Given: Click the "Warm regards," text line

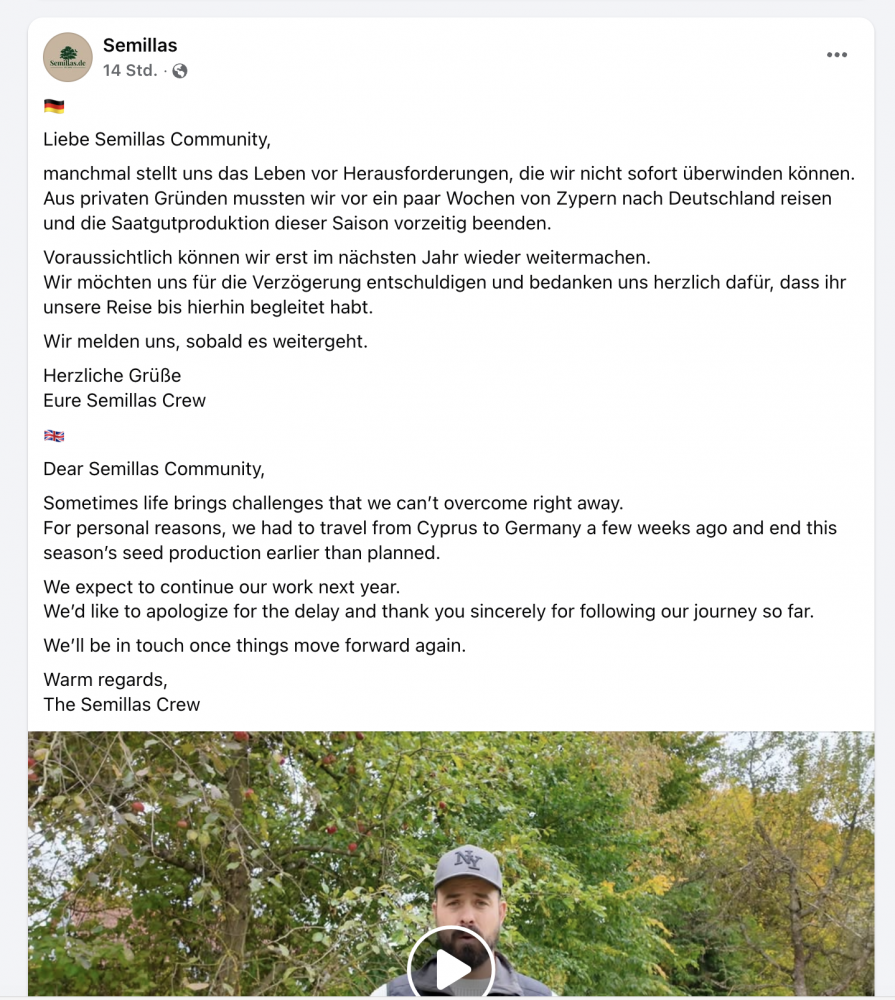Looking at the screenshot, I should [x=105, y=680].
